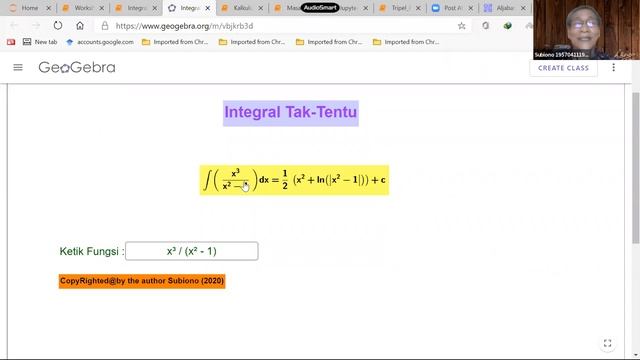Open the last Imported from Chr... bookmark folder
The width and height of the screenshot is (640, 360).
click(x=406, y=42)
